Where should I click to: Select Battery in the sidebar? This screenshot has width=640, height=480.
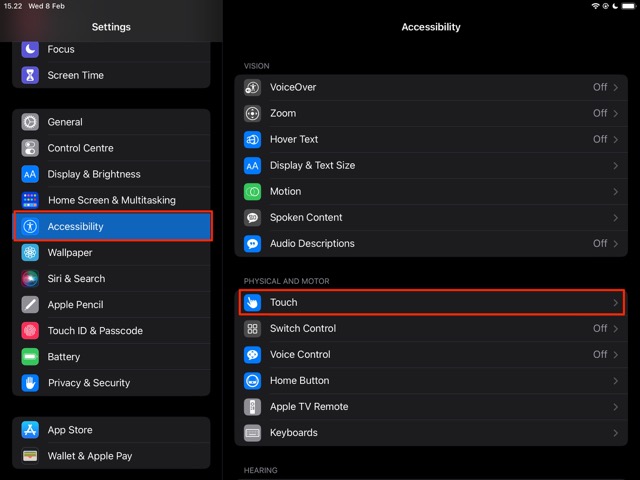pos(64,357)
